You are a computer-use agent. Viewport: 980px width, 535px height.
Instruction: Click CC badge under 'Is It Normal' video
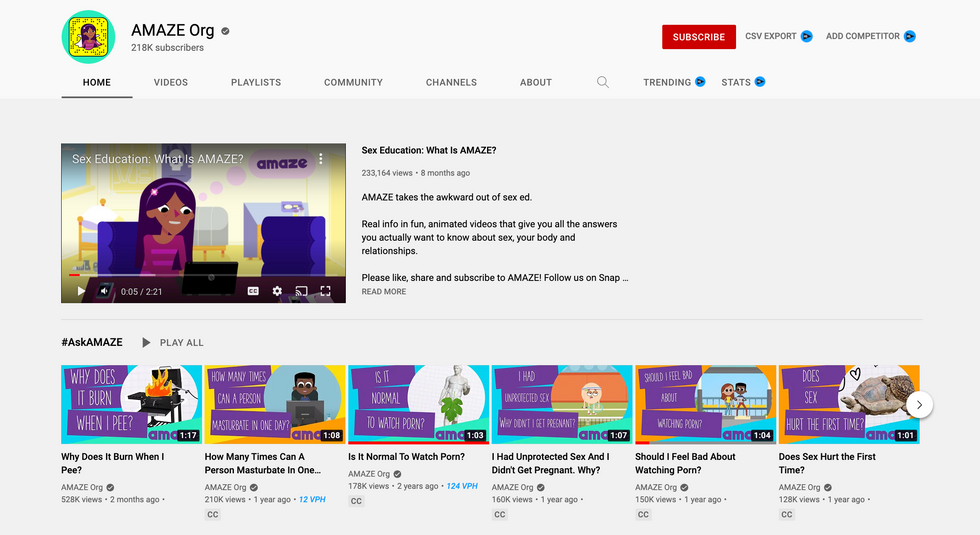tap(356, 501)
